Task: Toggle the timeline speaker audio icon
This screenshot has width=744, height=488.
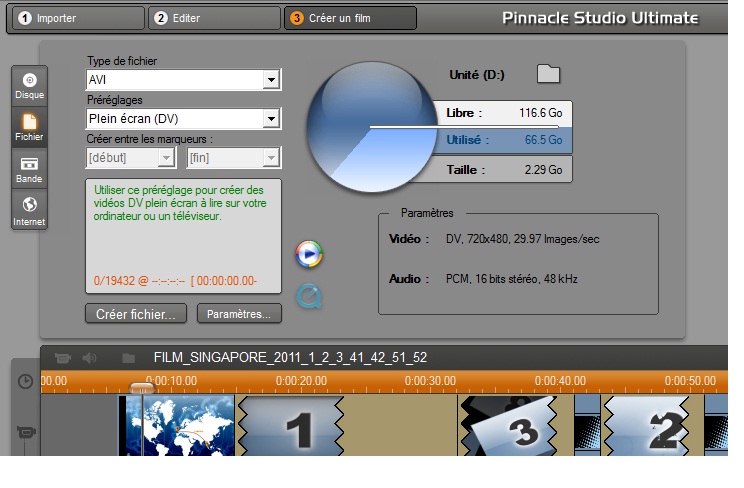Action: 89,357
